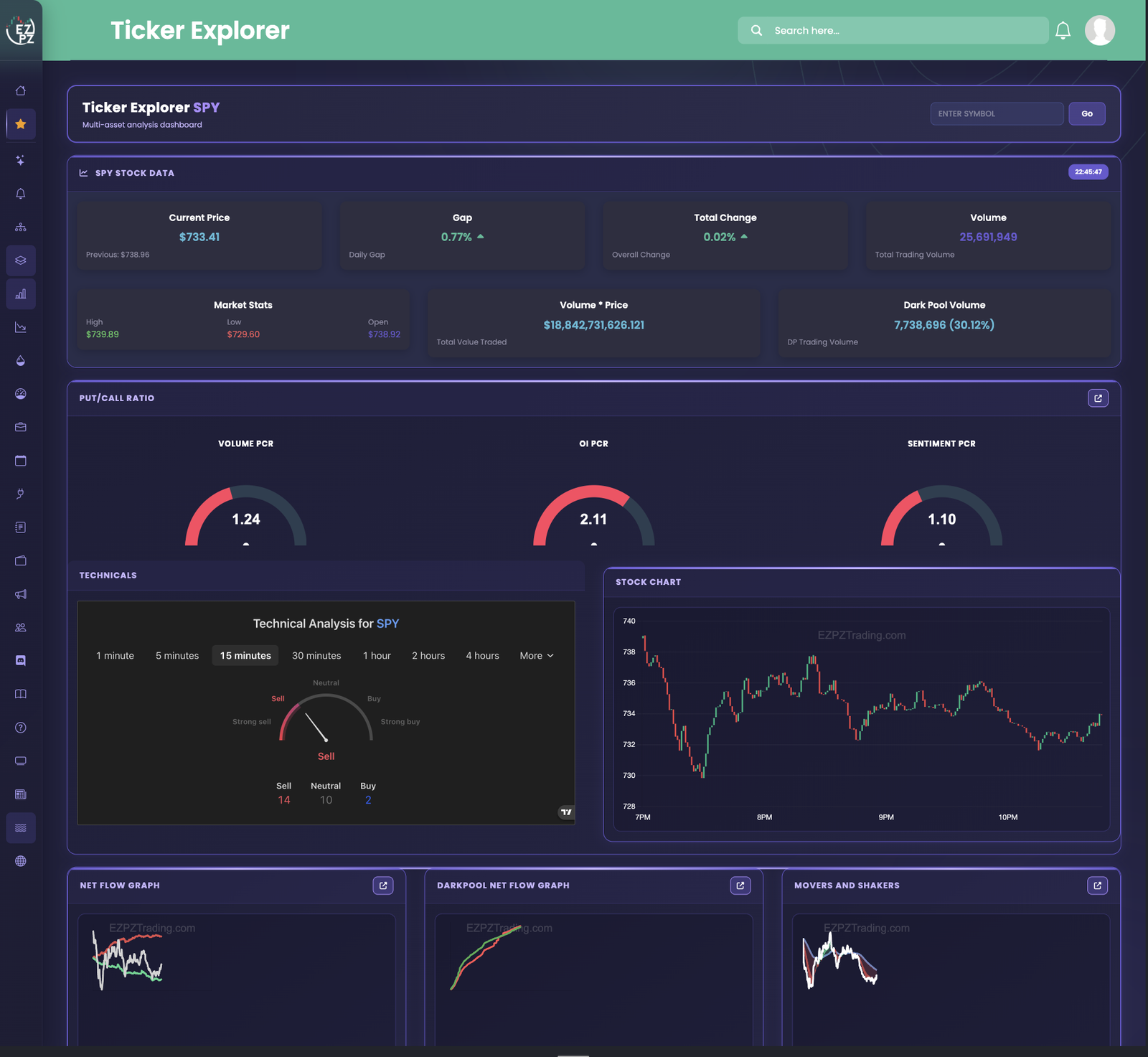Open the plug sidebar icon
This screenshot has width=1148, height=1057.
click(x=21, y=494)
